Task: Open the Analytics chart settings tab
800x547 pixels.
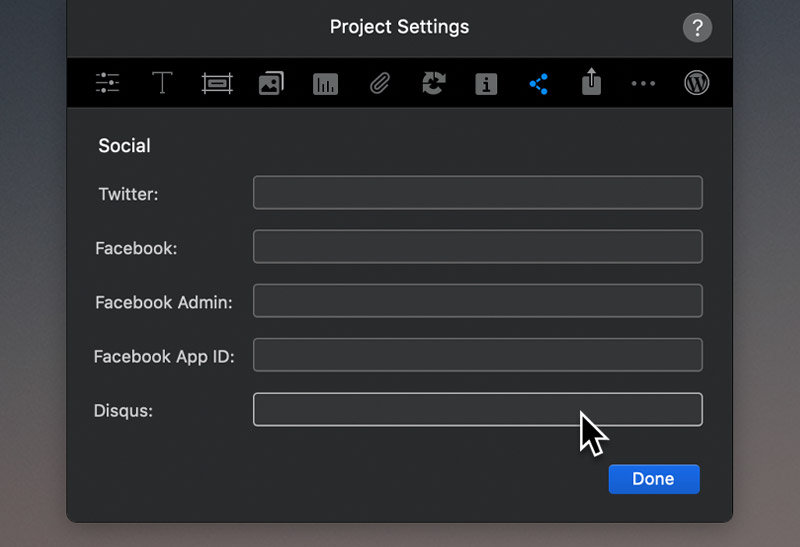Action: pyautogui.click(x=326, y=84)
